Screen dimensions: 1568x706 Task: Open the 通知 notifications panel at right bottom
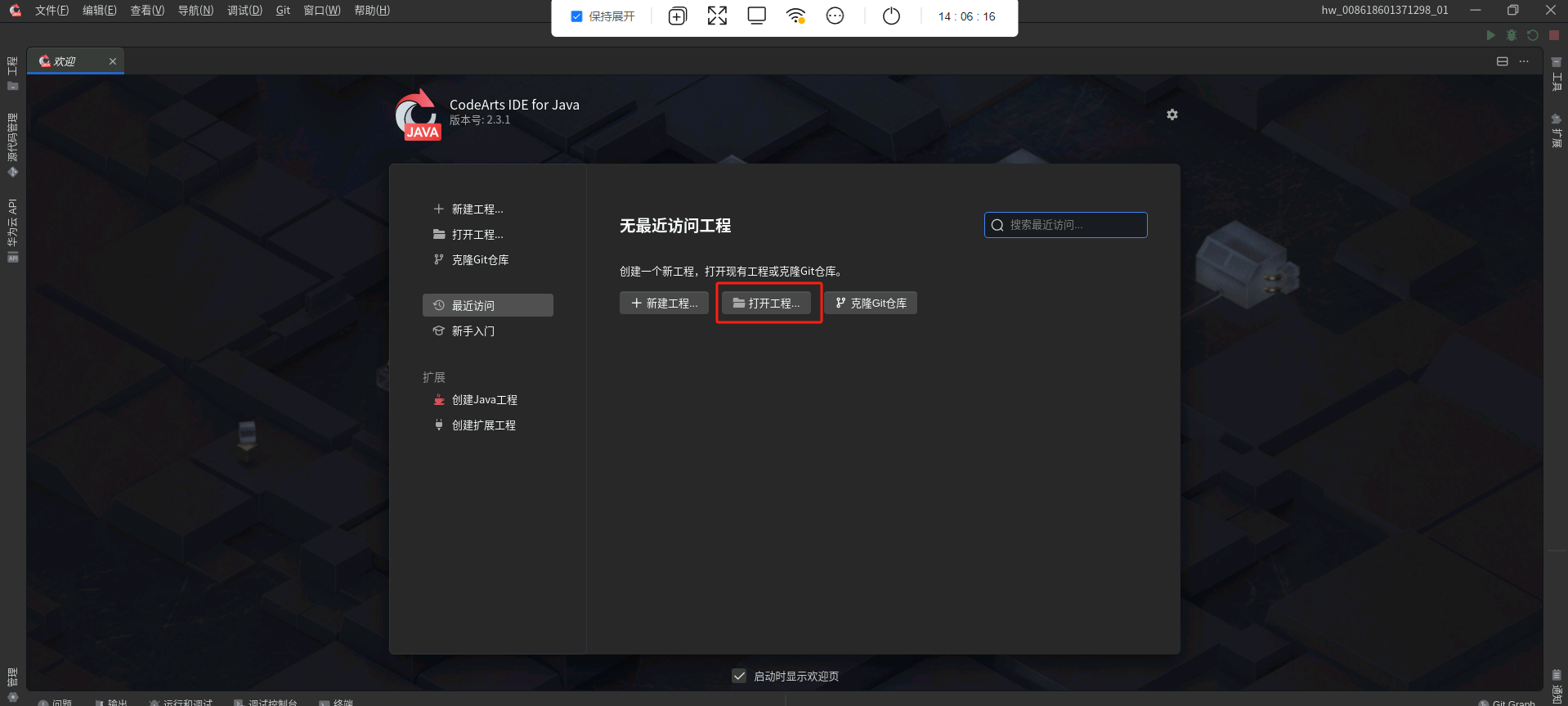point(1557,687)
